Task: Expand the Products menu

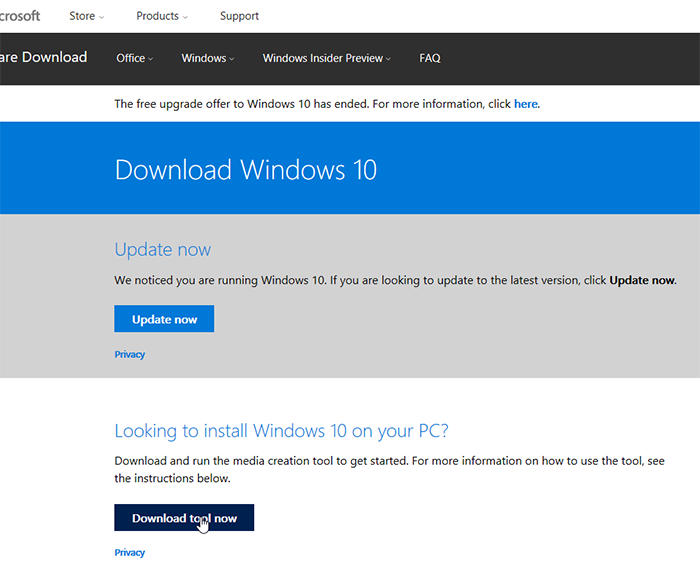Action: click(x=162, y=16)
